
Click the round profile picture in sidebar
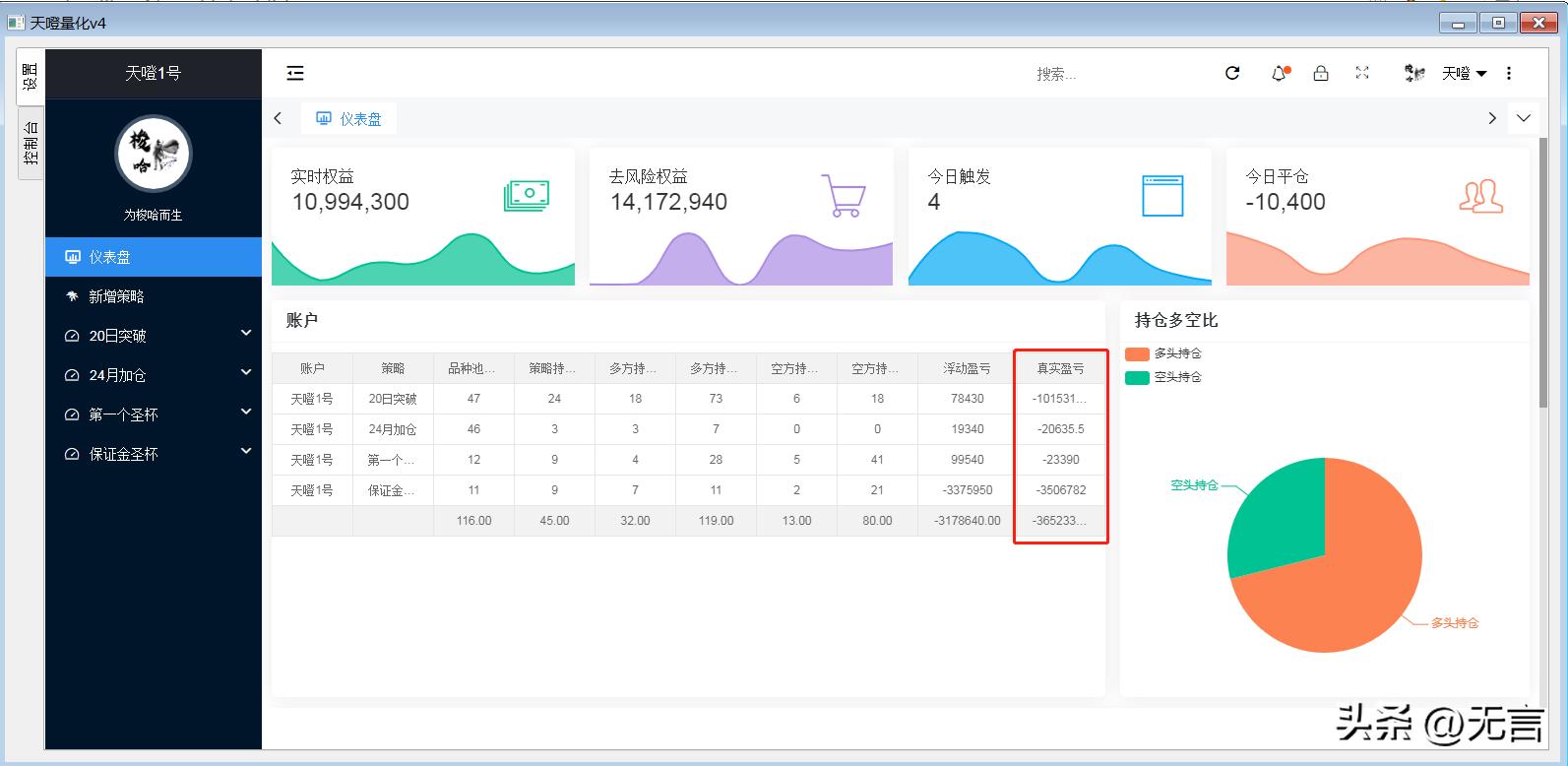tap(153, 154)
